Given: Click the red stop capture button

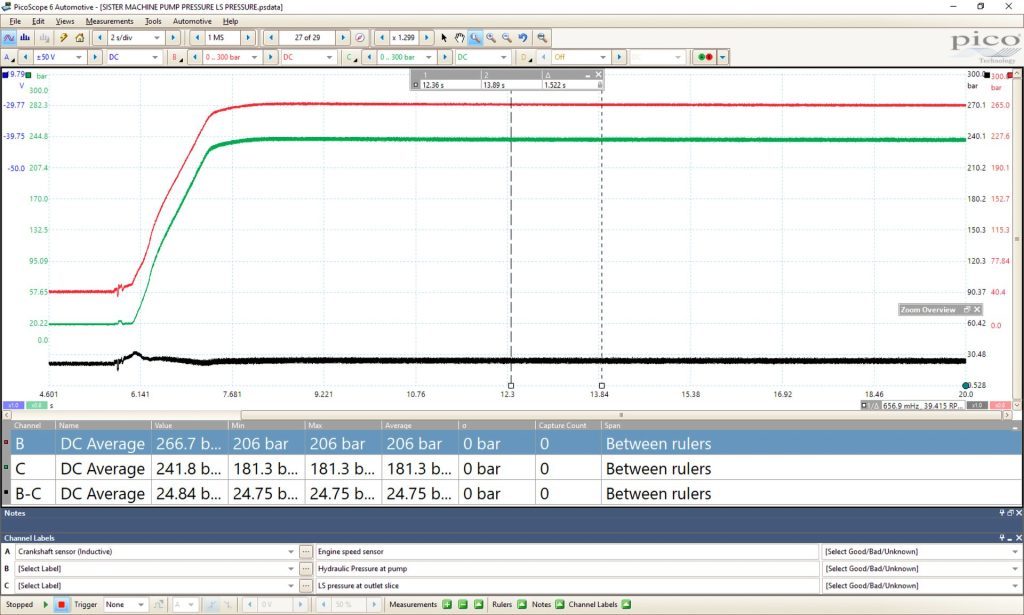Looking at the screenshot, I should pos(61,605).
